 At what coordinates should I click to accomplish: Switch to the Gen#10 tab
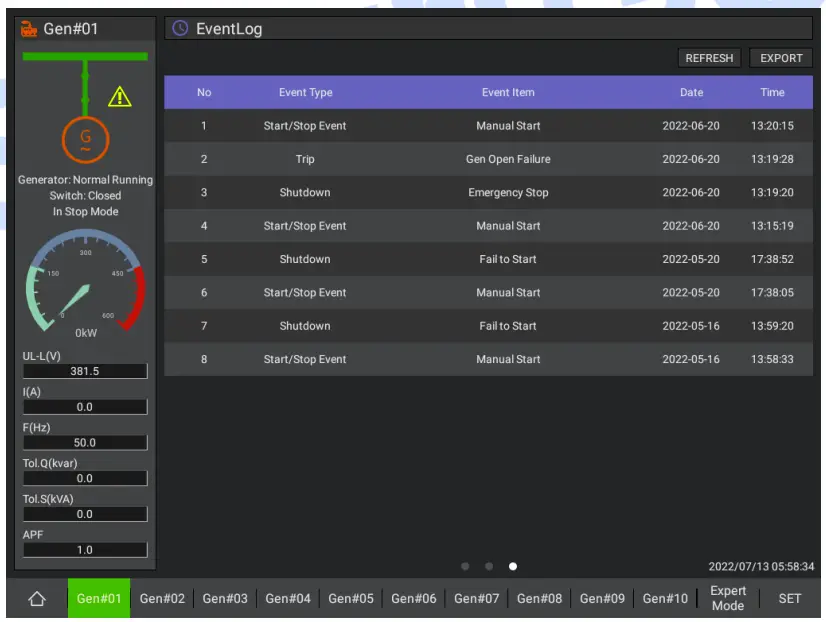pos(665,598)
